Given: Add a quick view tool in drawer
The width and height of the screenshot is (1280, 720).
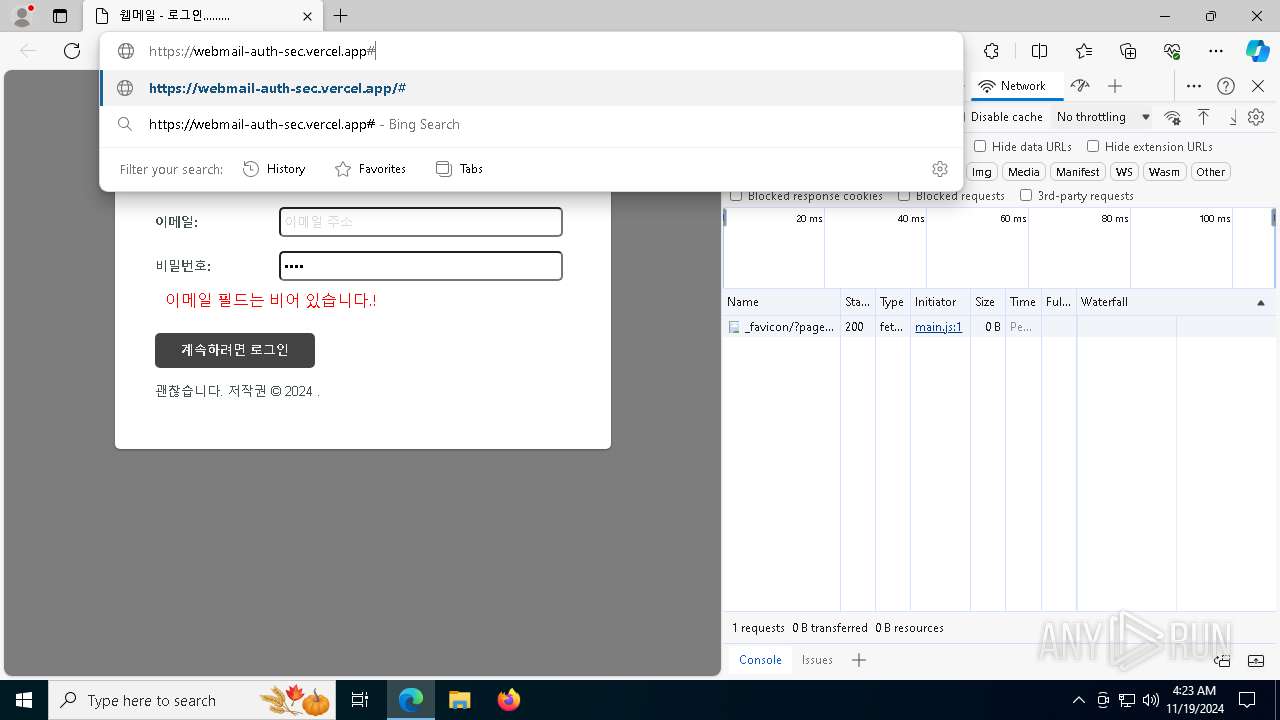Looking at the screenshot, I should click(859, 660).
